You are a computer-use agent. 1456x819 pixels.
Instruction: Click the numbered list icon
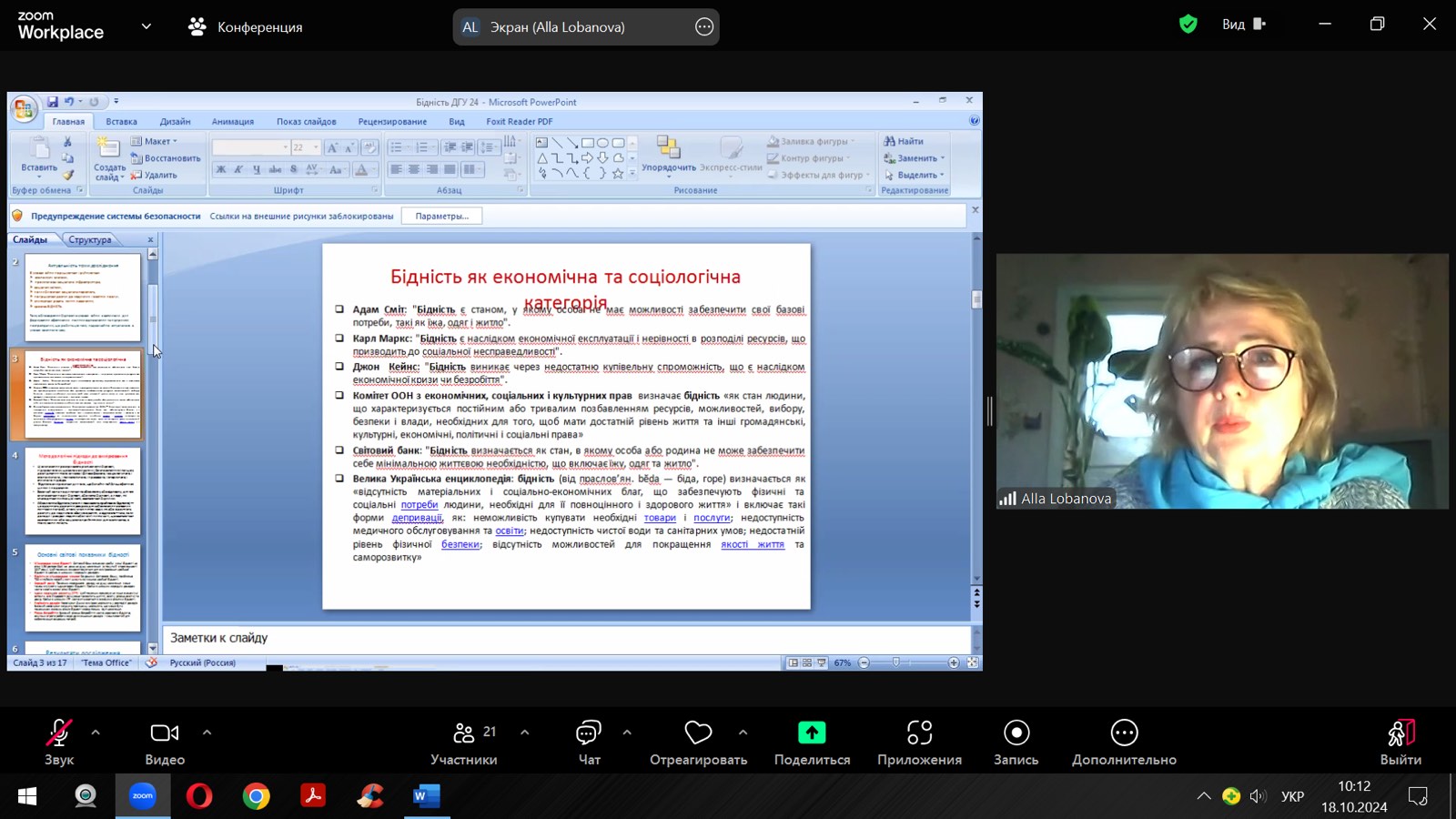point(423,147)
